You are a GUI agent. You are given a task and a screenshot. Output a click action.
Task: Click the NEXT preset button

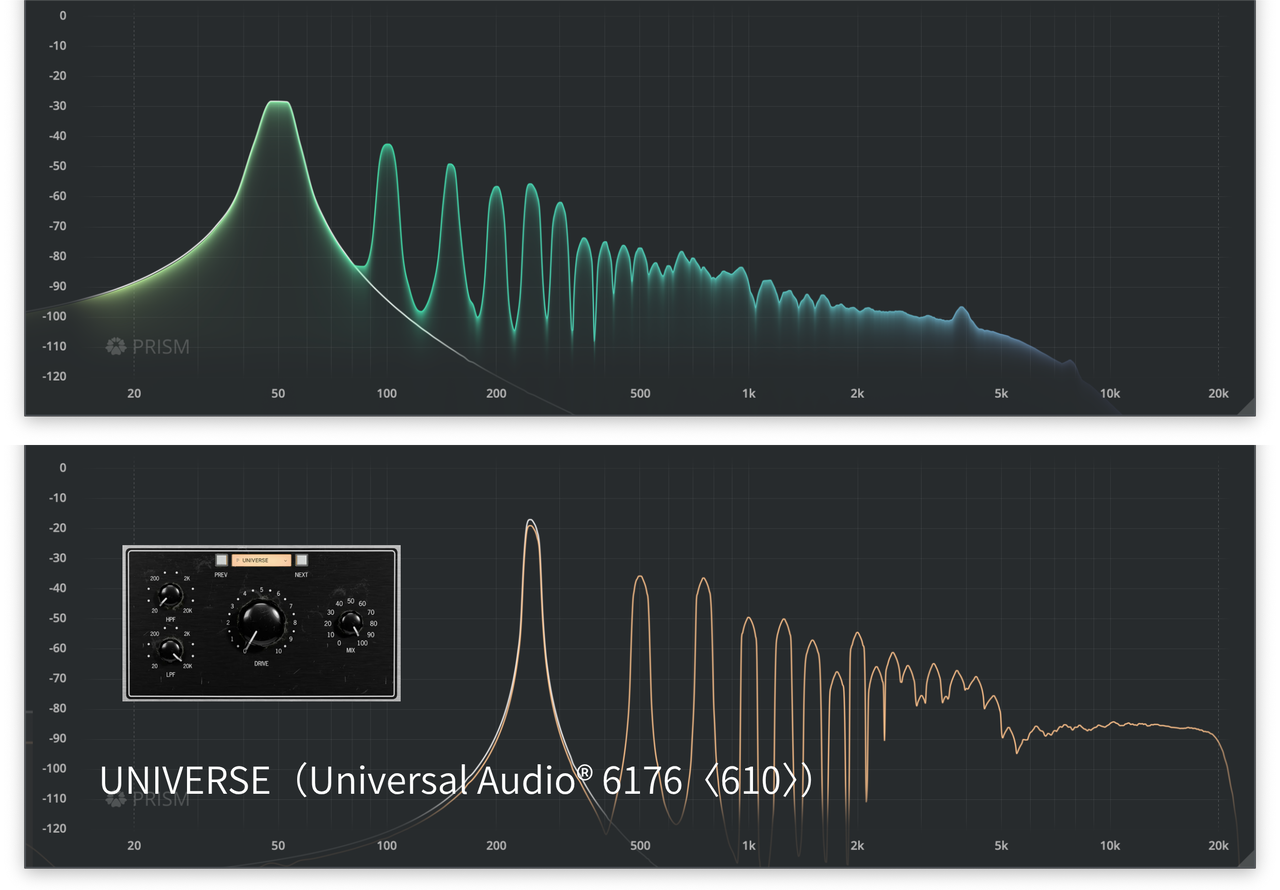pos(301,561)
